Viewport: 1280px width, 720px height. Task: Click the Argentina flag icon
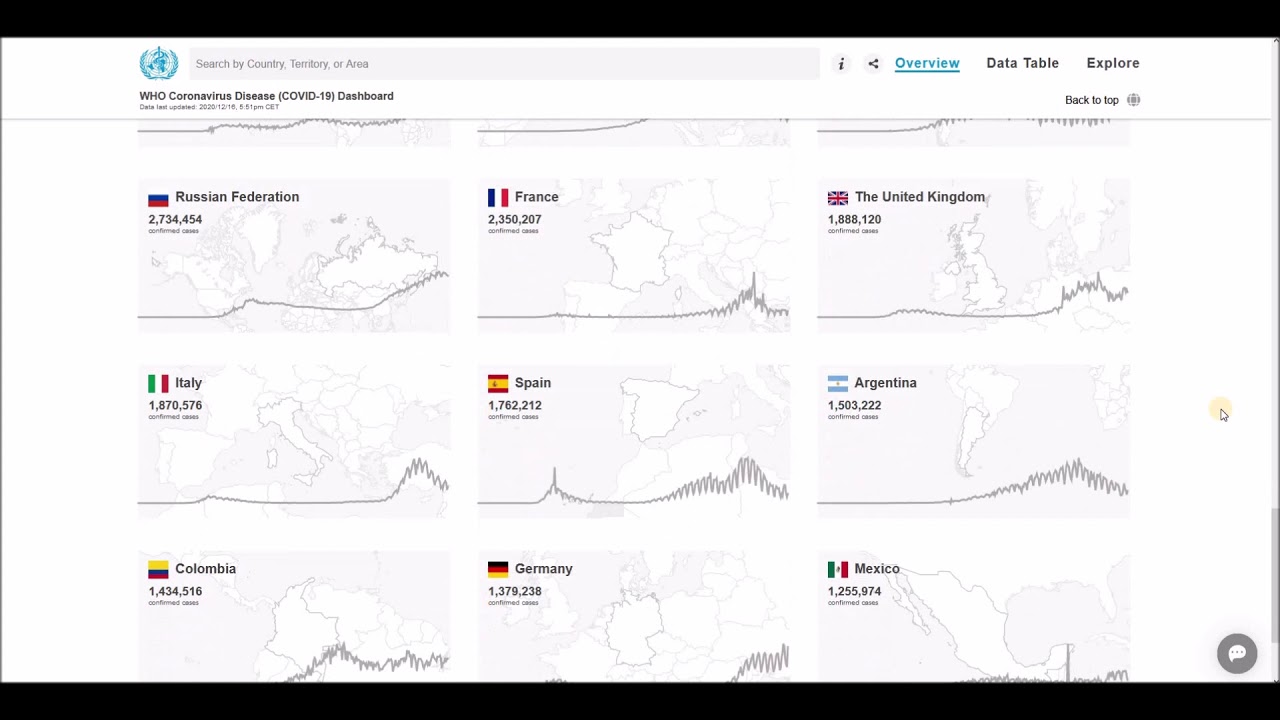837,384
